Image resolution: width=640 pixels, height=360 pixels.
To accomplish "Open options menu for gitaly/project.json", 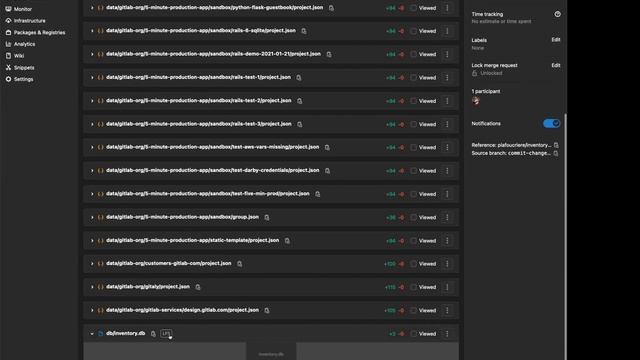I will tap(447, 287).
